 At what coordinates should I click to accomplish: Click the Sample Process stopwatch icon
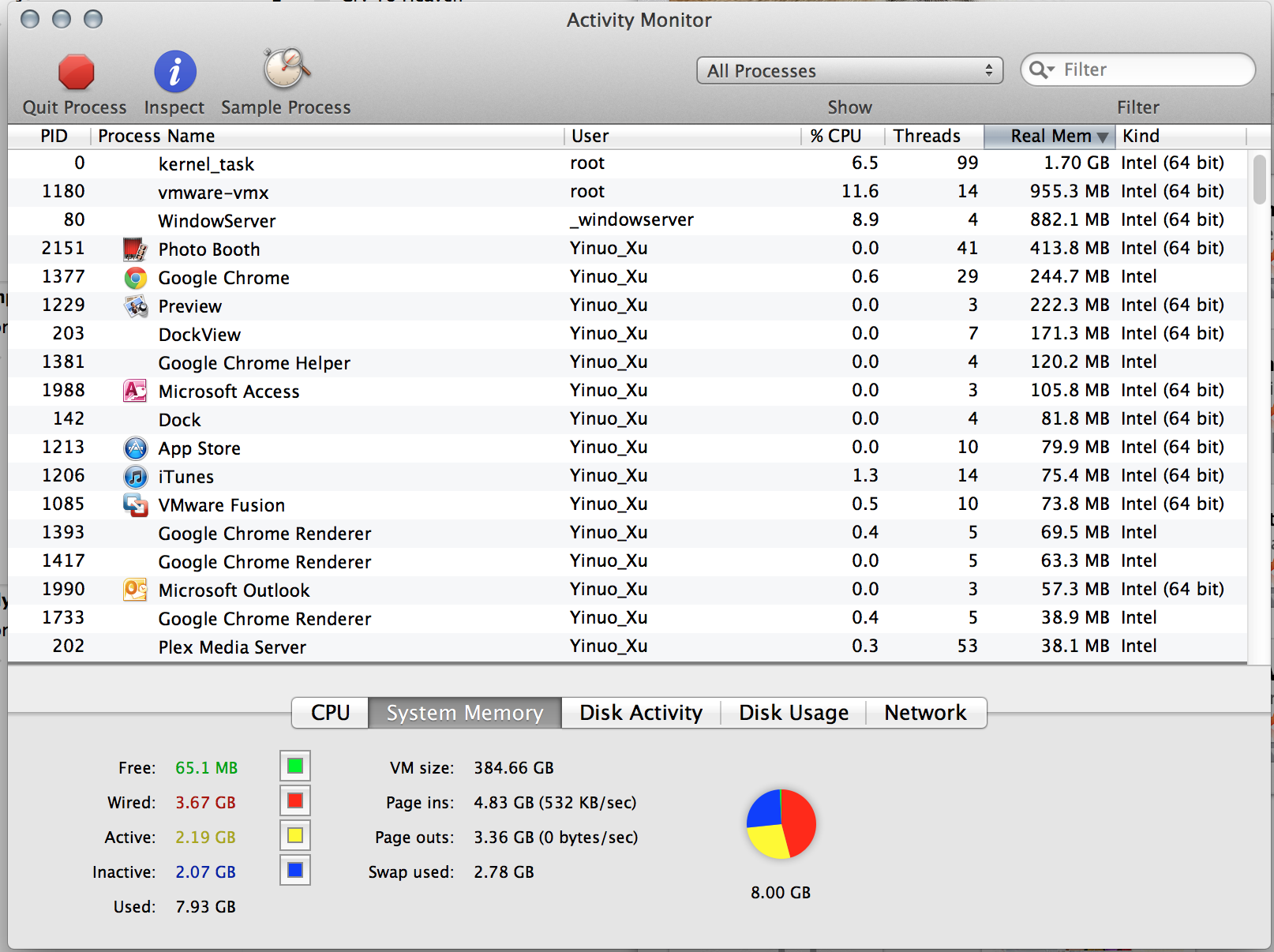[x=287, y=68]
